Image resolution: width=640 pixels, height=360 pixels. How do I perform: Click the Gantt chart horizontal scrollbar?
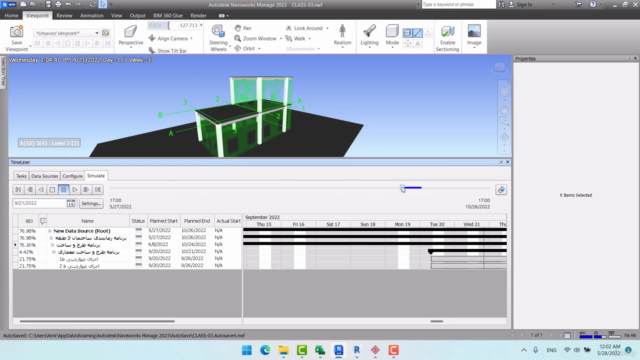(436, 321)
